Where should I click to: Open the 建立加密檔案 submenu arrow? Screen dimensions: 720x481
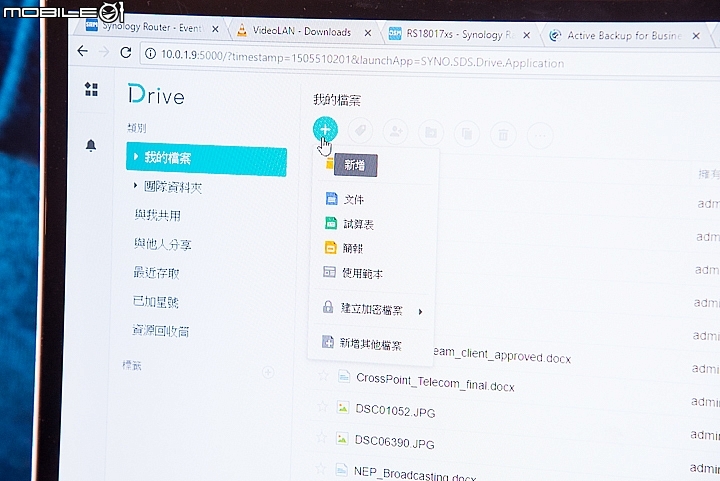tap(420, 312)
